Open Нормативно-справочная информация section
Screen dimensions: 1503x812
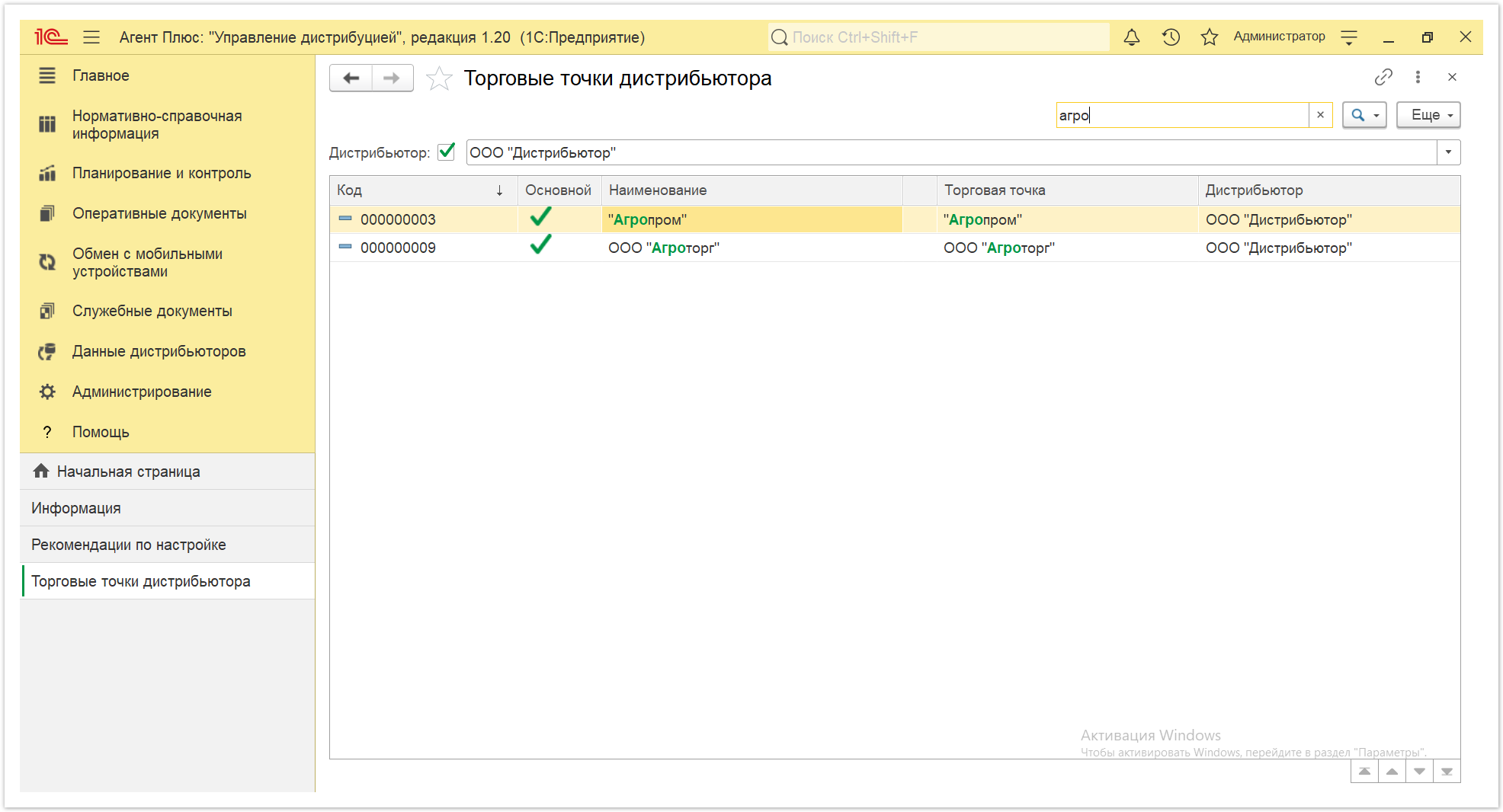coord(157,124)
